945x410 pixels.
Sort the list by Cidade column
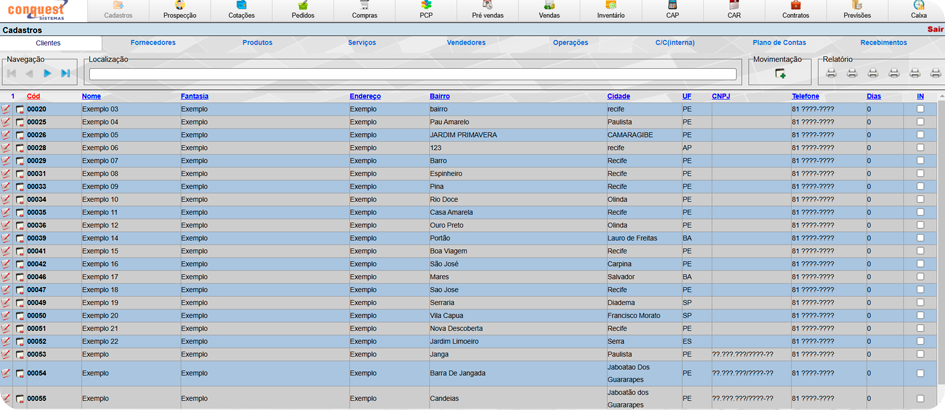tap(618, 96)
